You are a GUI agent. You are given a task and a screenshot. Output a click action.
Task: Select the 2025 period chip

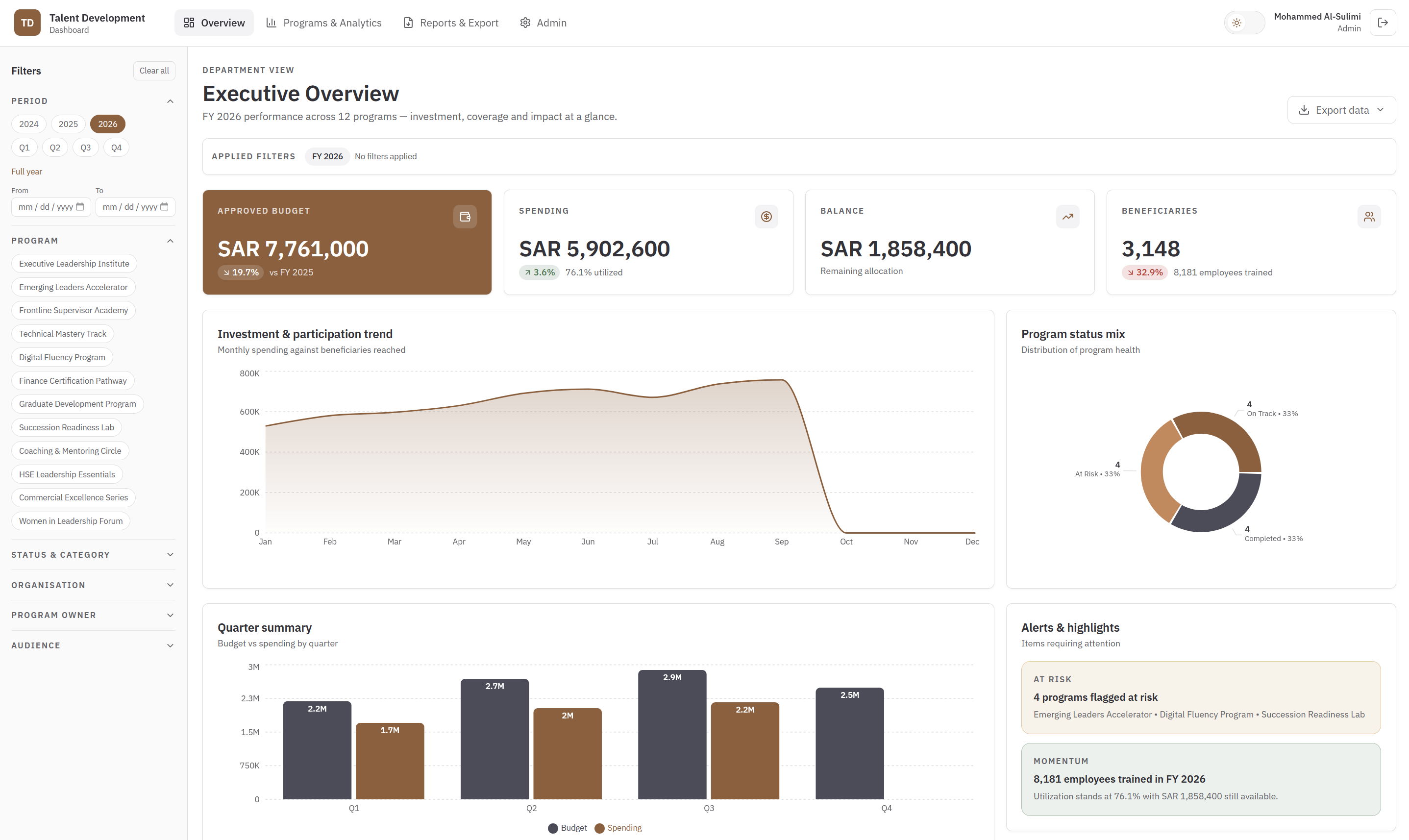[68, 124]
